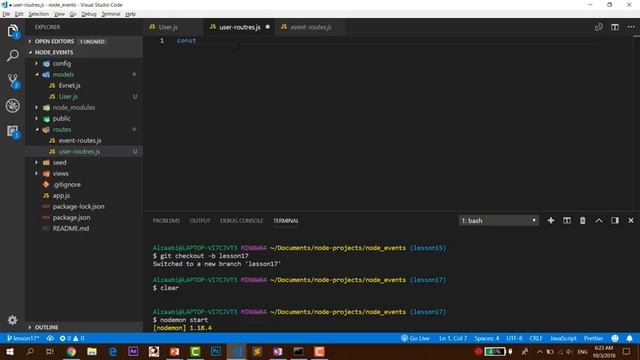Close unsaved user-routres.js tab via dot
640x360 pixels.
tap(268, 27)
